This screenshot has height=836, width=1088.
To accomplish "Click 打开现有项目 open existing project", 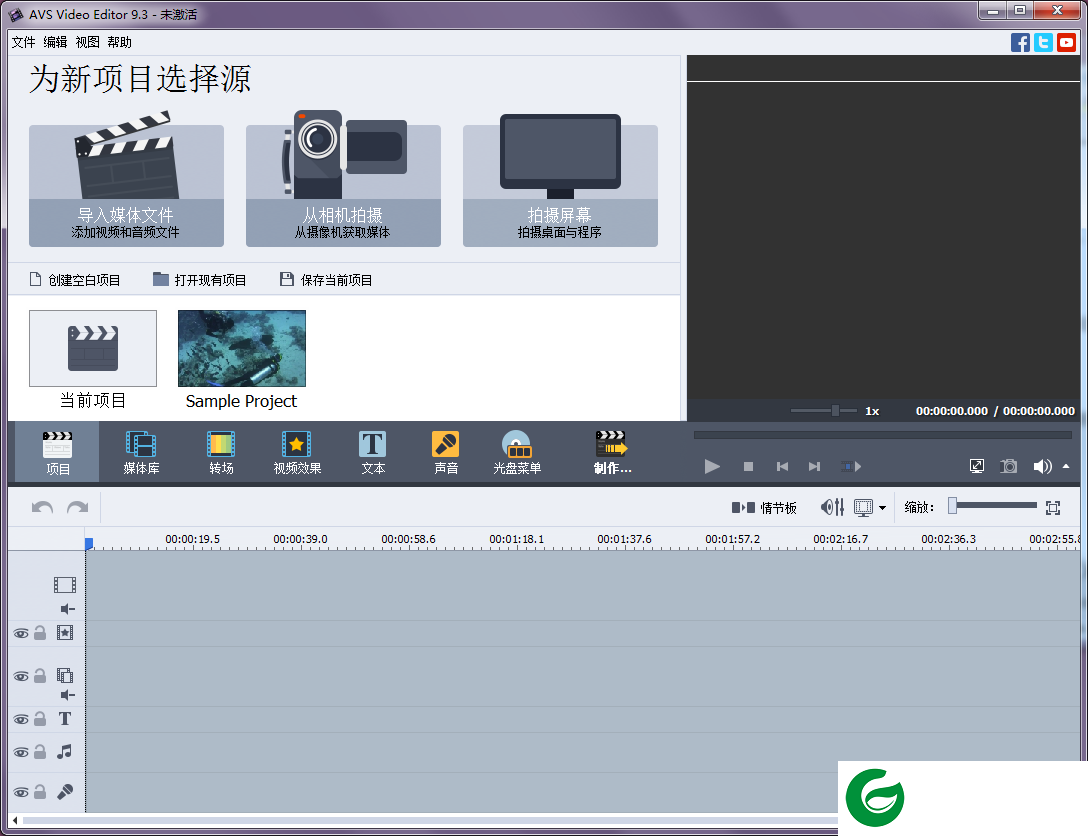I will [x=200, y=280].
